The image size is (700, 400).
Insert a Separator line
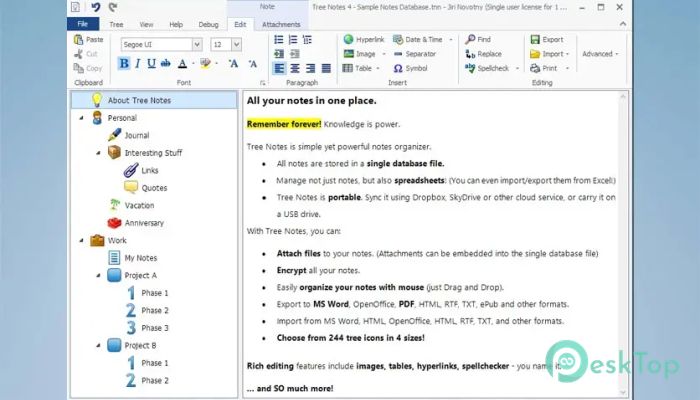pos(415,54)
